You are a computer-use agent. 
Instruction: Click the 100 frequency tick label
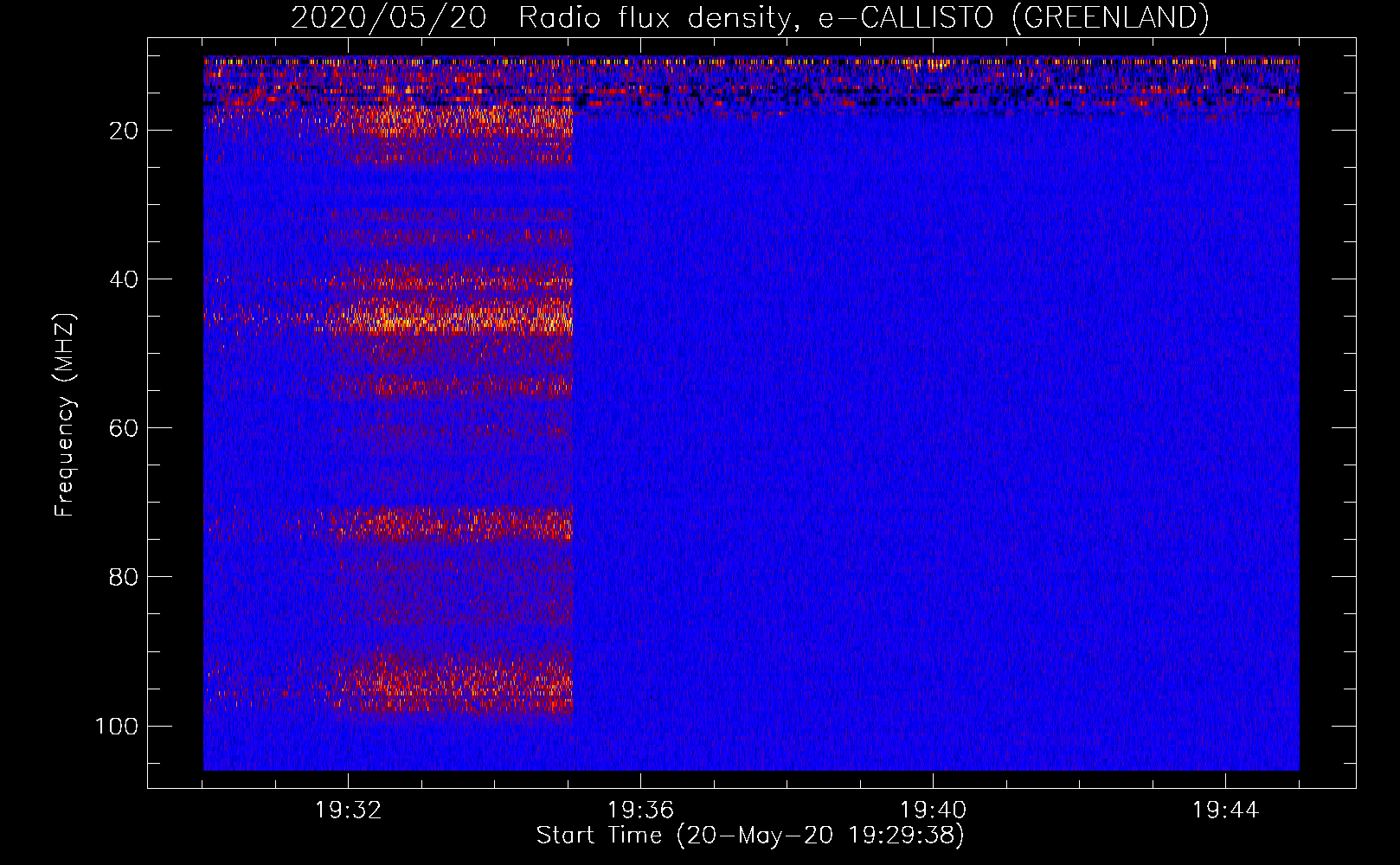[x=117, y=726]
